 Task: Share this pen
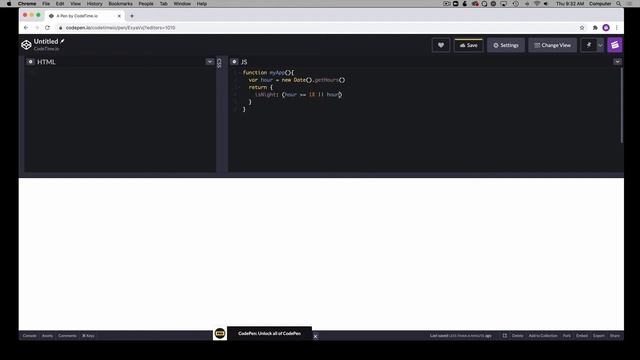(x=615, y=336)
